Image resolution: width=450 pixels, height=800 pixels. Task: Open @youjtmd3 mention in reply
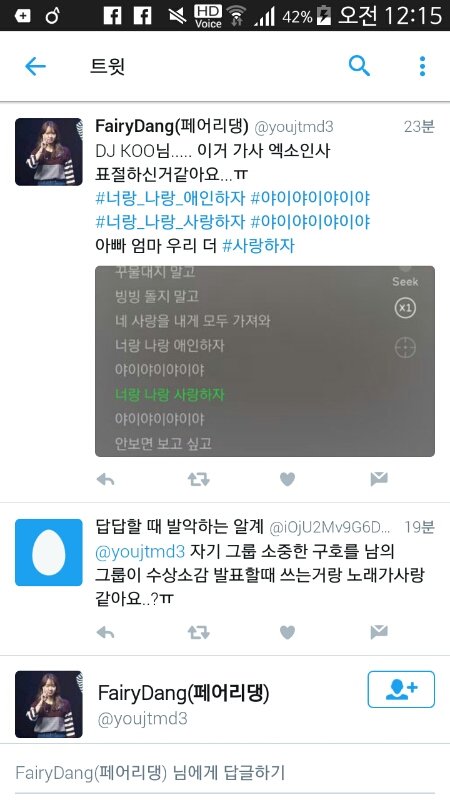point(140,552)
